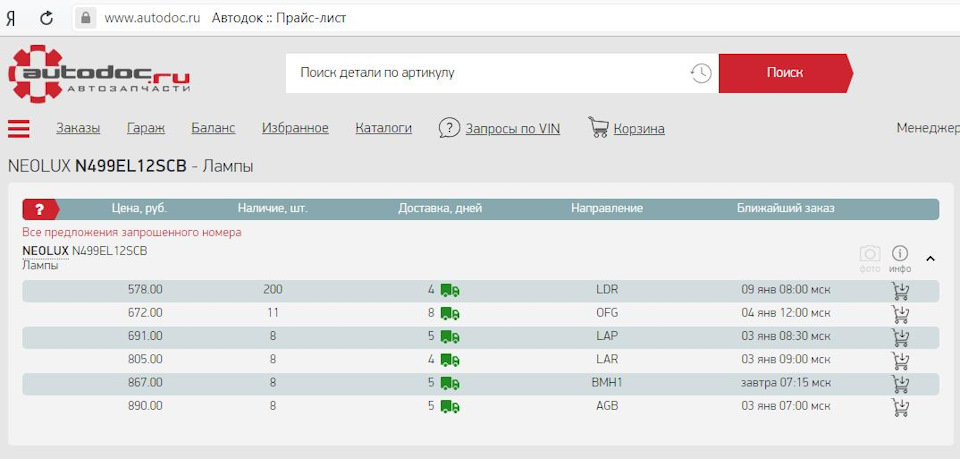Viewport: 960px width, 459px height.
Task: Click the address bar URL www.autodoc.ru
Action: 152,18
